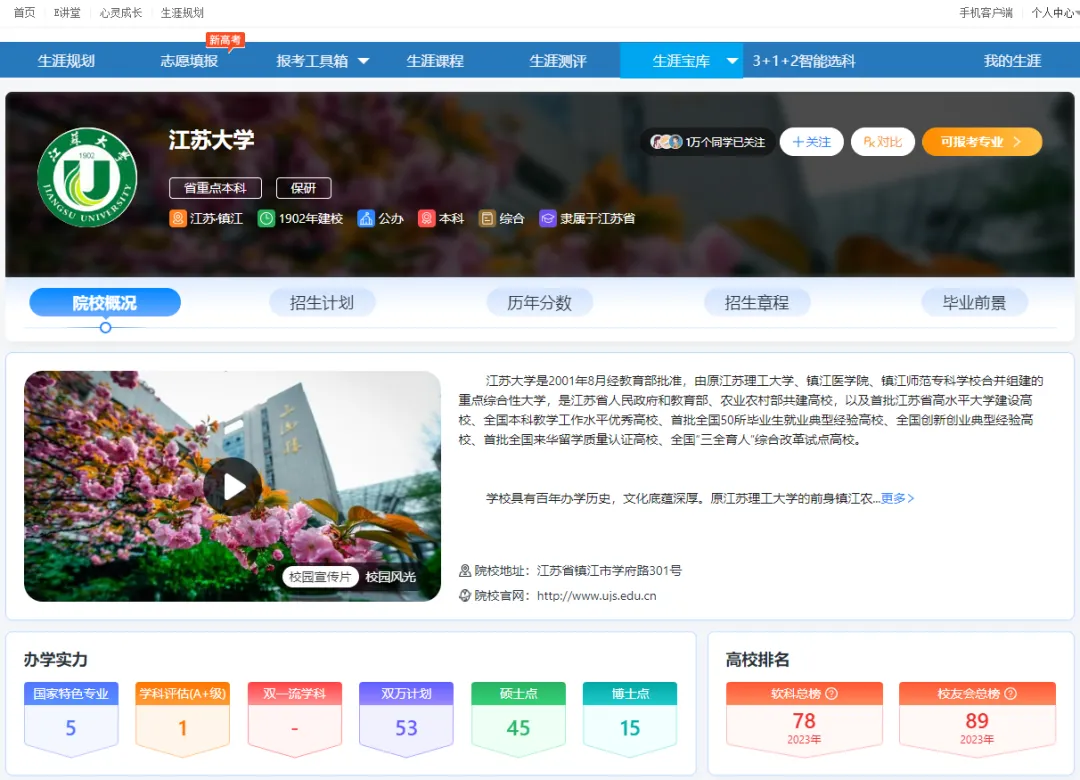Click the address text 江苏省镇江市学府路301号
Image resolution: width=1080 pixels, height=780 pixels.
pyautogui.click(x=609, y=571)
